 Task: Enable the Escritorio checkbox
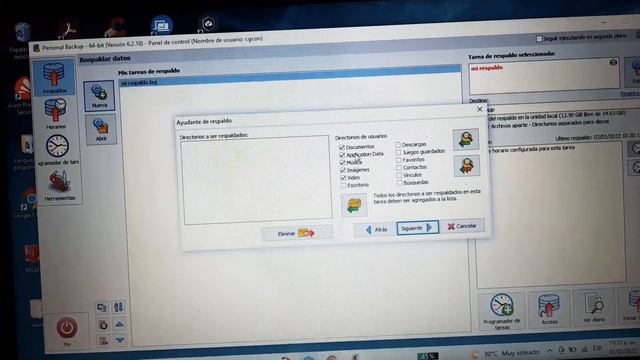344,185
